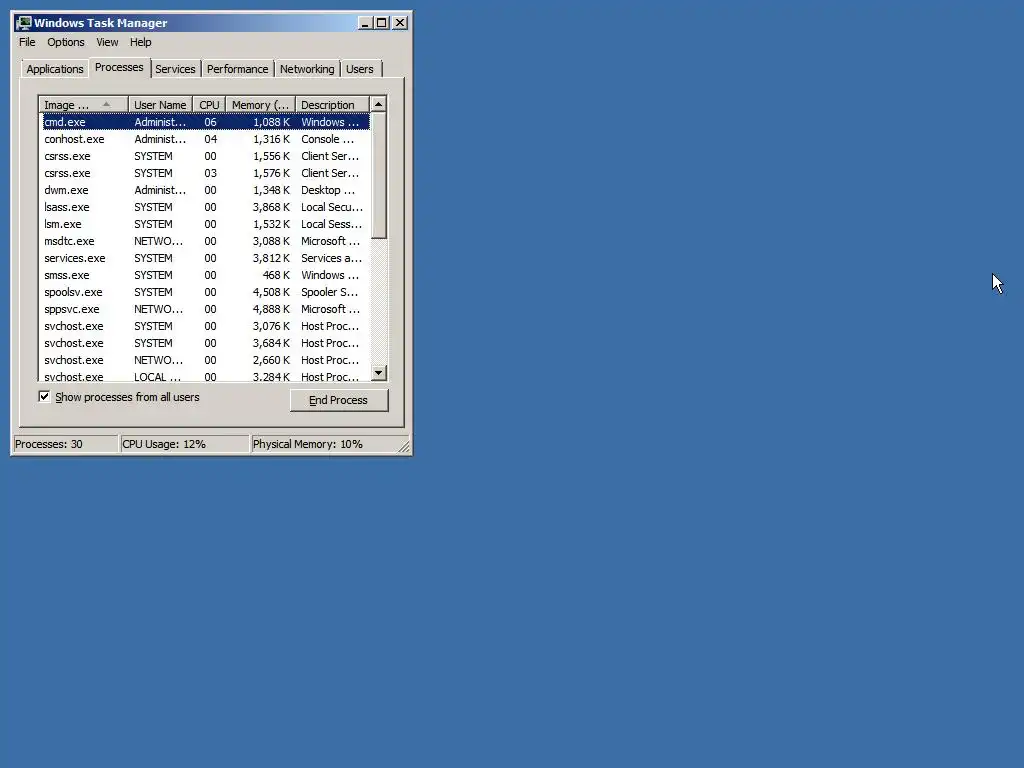Image resolution: width=1024 pixels, height=768 pixels.
Task: Select the smss.exe process
Action: (205, 275)
